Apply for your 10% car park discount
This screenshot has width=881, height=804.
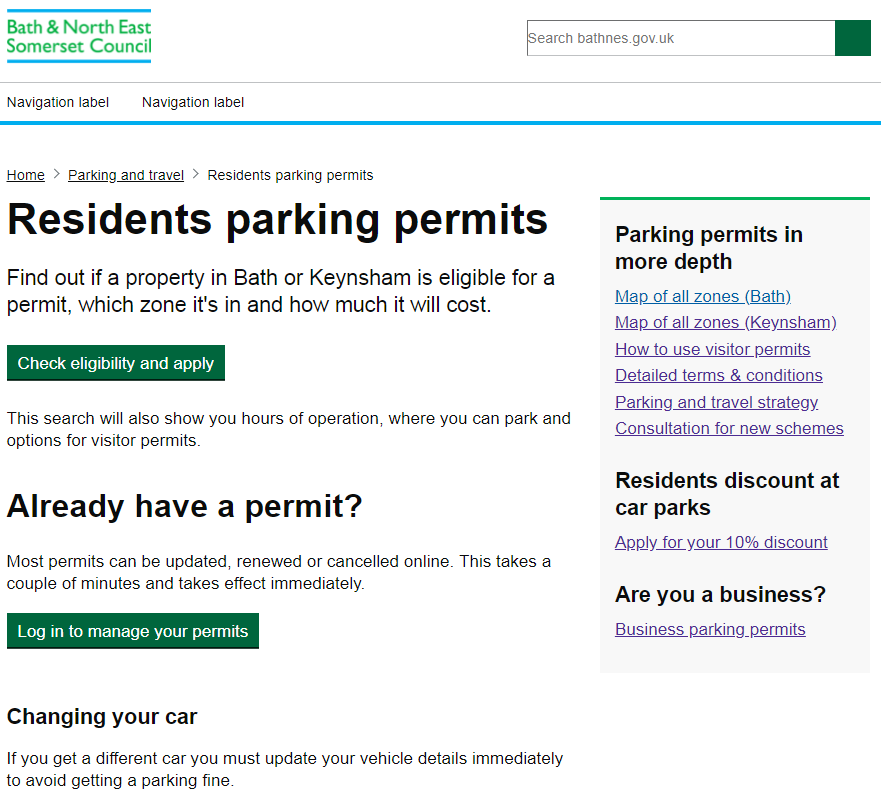[x=721, y=542]
